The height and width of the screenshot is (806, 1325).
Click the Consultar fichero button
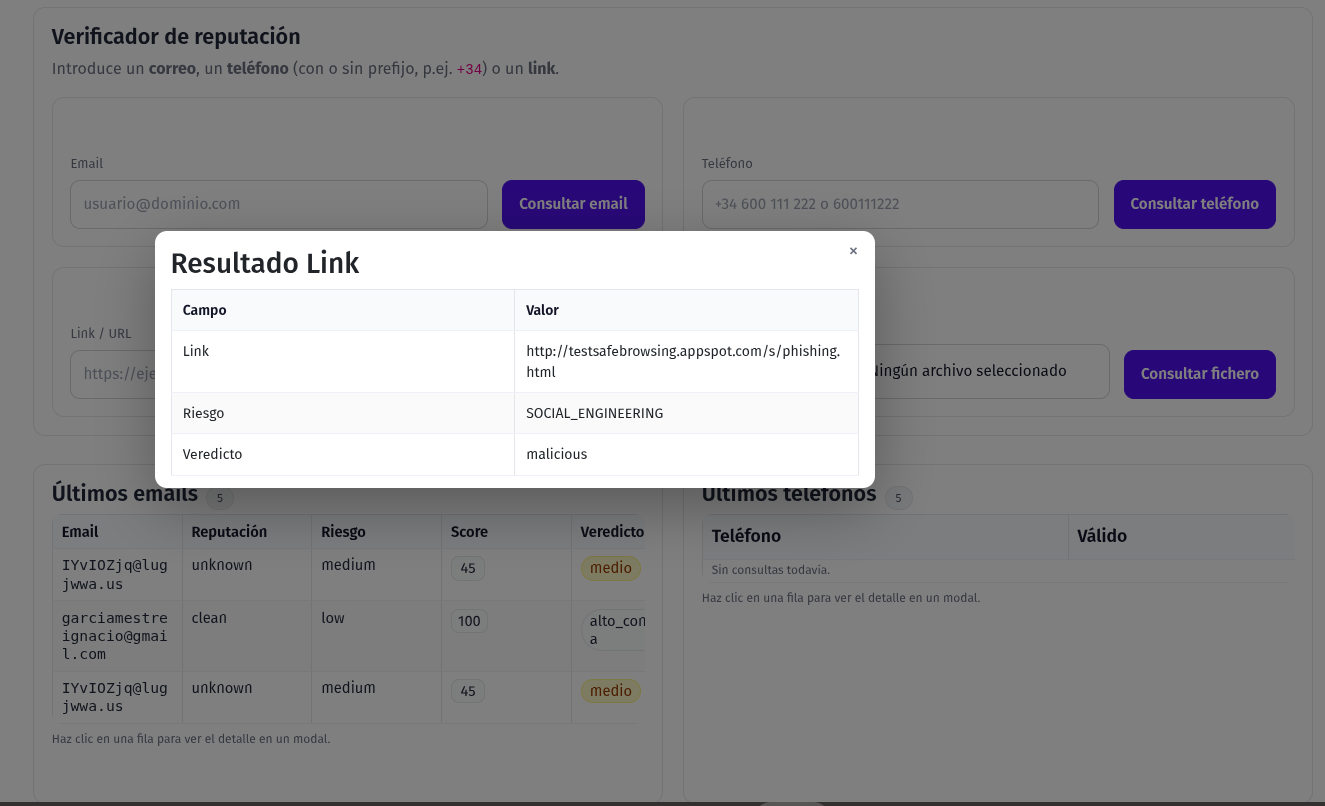(x=1199, y=374)
